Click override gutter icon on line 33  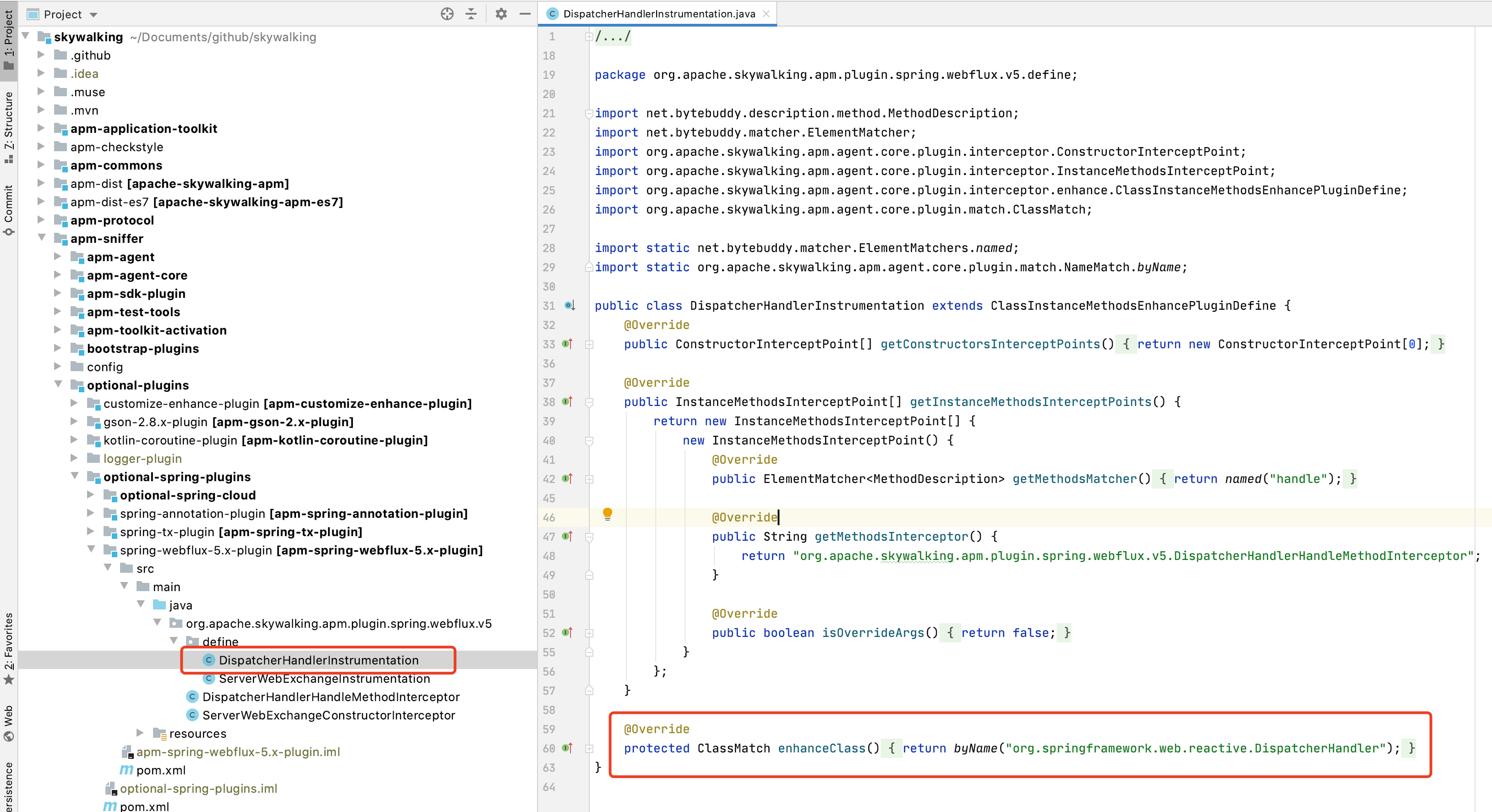tap(568, 344)
